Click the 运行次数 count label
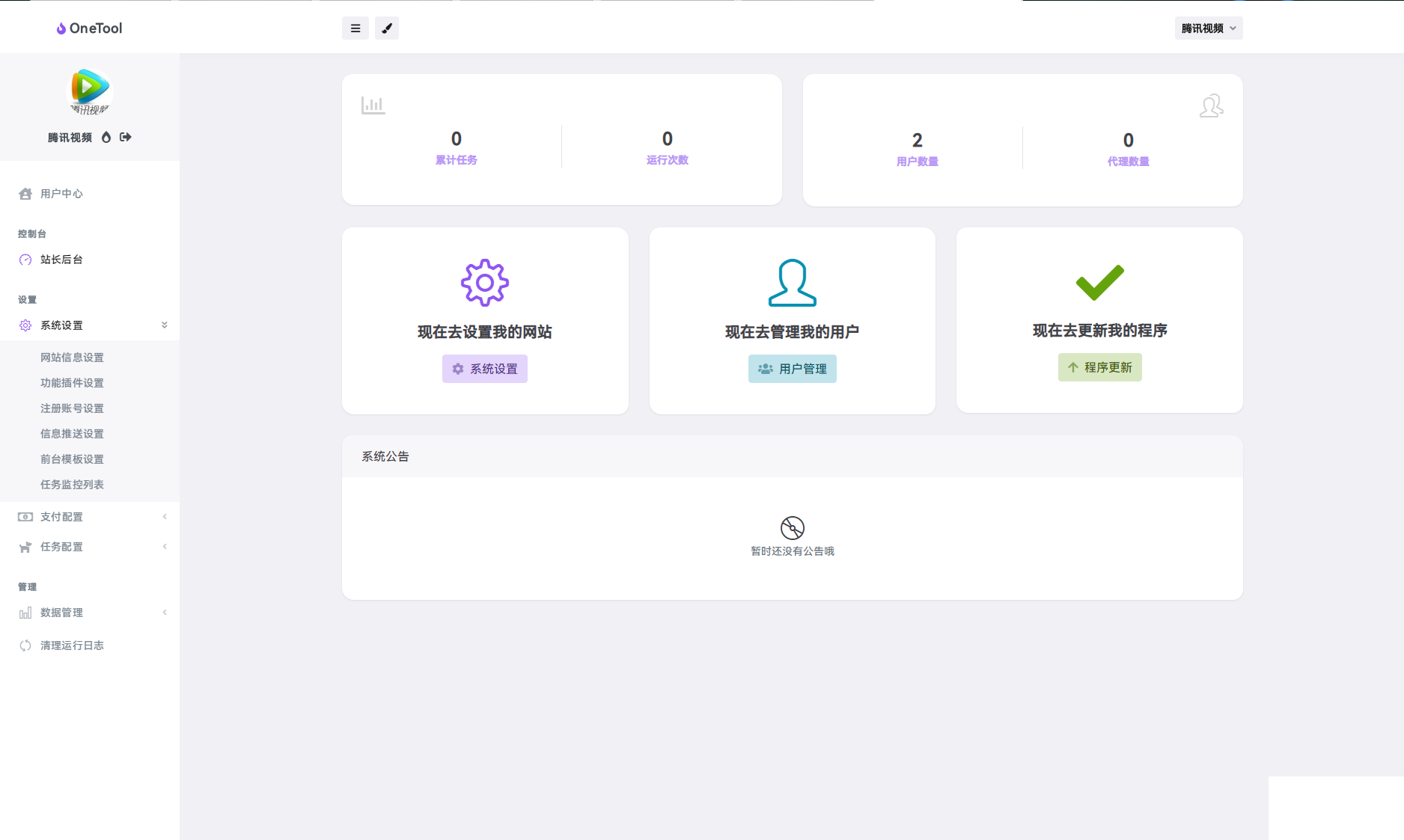Viewport: 1404px width, 840px height. pyautogui.click(x=668, y=160)
